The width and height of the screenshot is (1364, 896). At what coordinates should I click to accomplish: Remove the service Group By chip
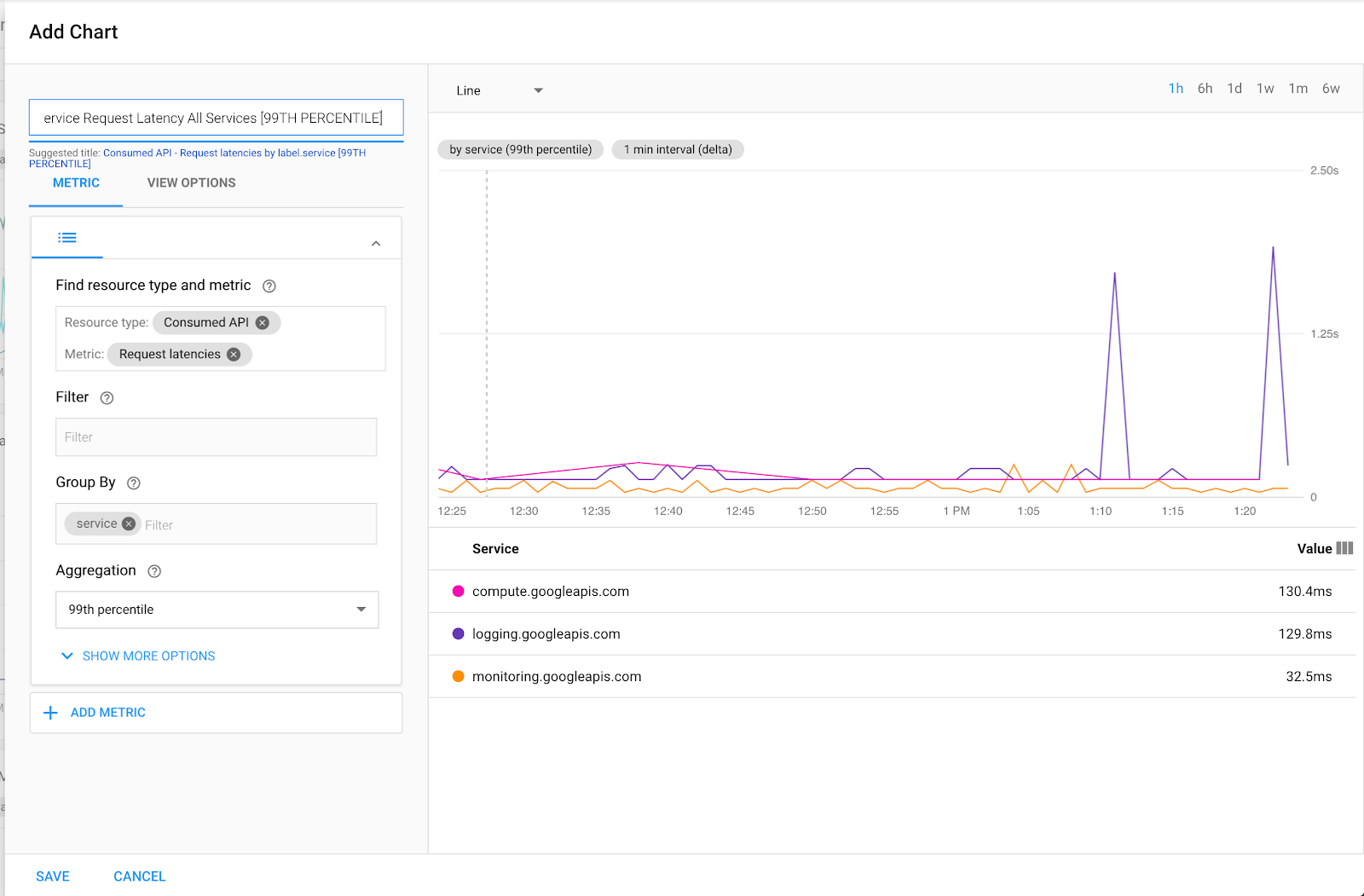[128, 523]
